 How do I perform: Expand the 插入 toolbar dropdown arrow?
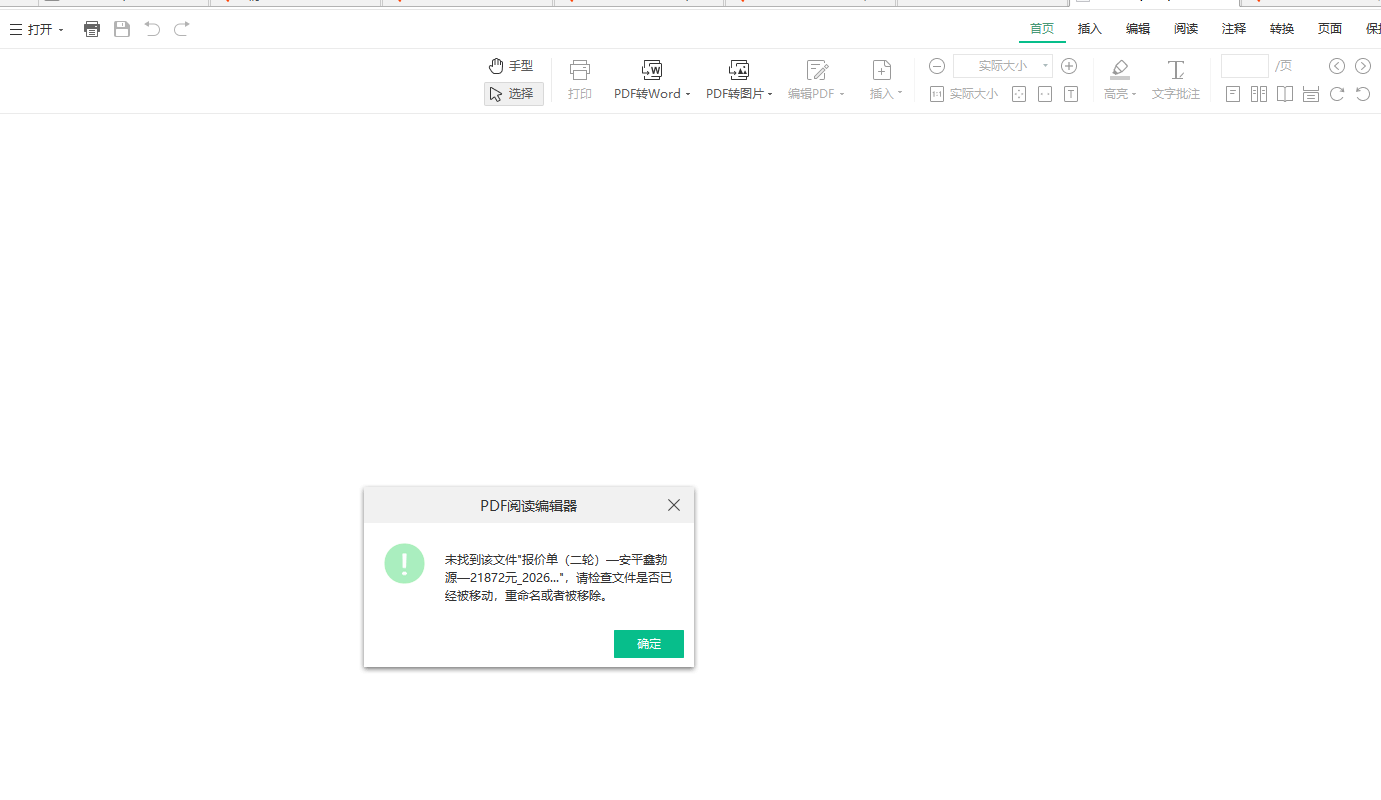[x=900, y=94]
